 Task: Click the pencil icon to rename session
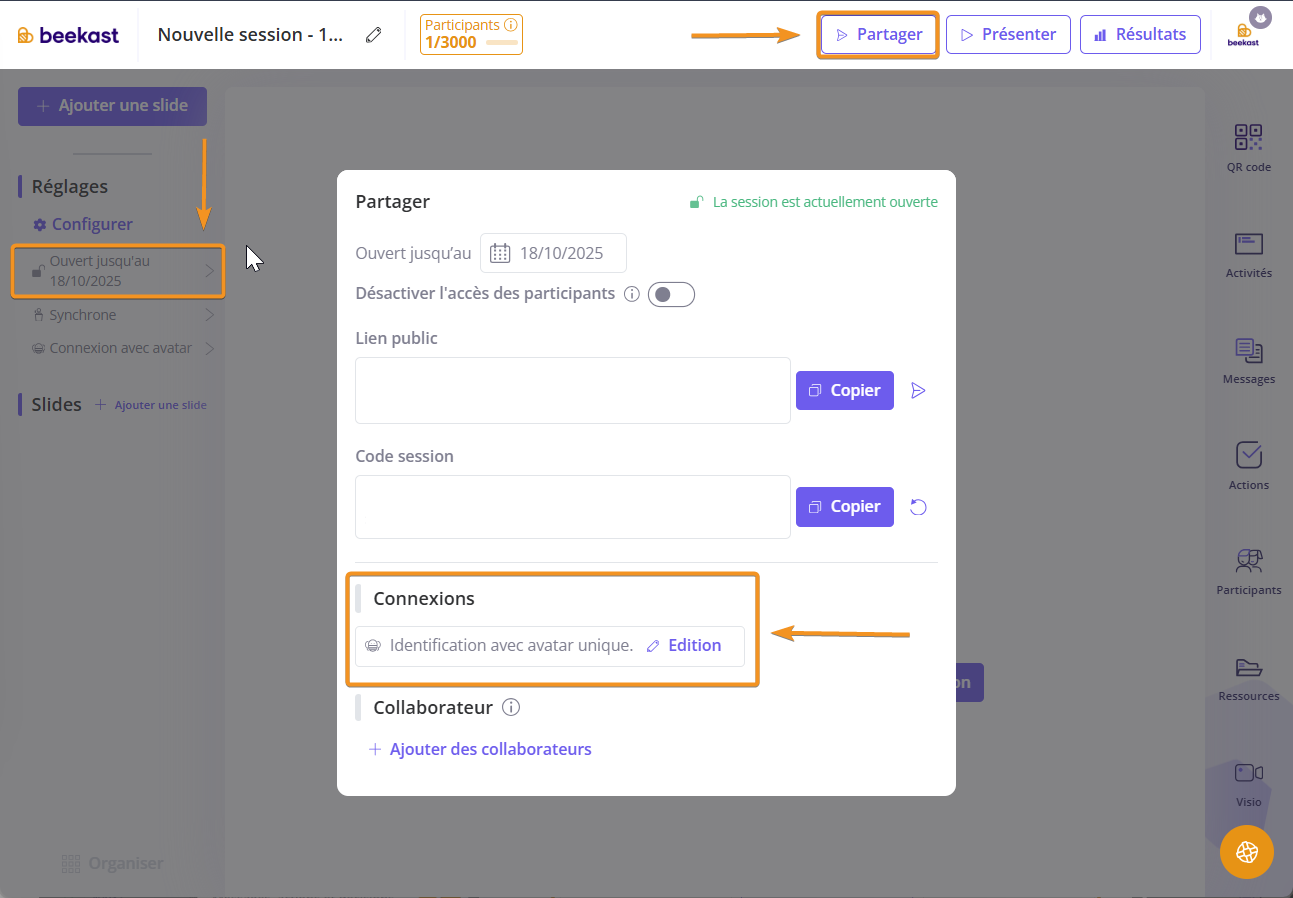coord(374,35)
